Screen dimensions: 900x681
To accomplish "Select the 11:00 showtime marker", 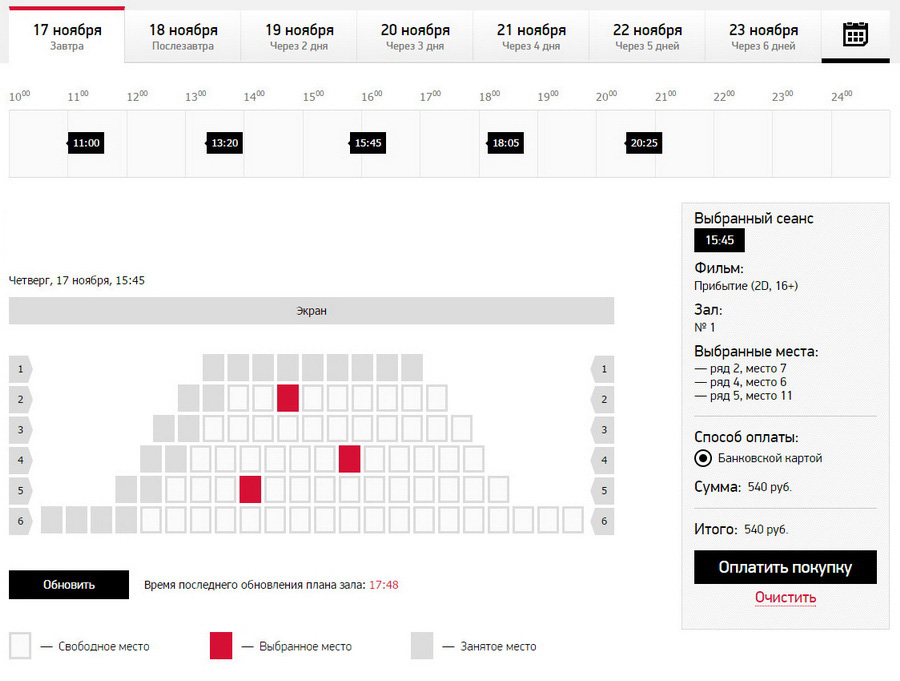I will pyautogui.click(x=86, y=143).
